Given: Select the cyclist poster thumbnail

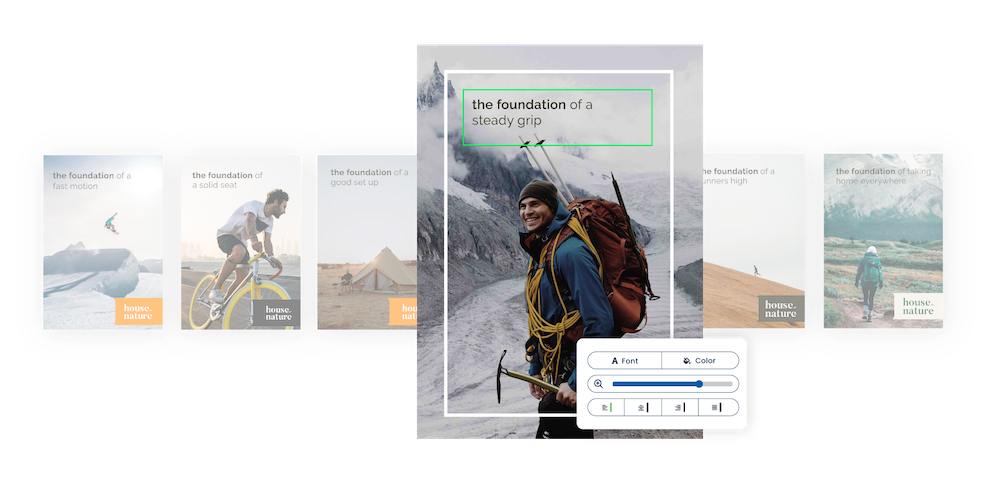Looking at the screenshot, I should pos(240,240).
